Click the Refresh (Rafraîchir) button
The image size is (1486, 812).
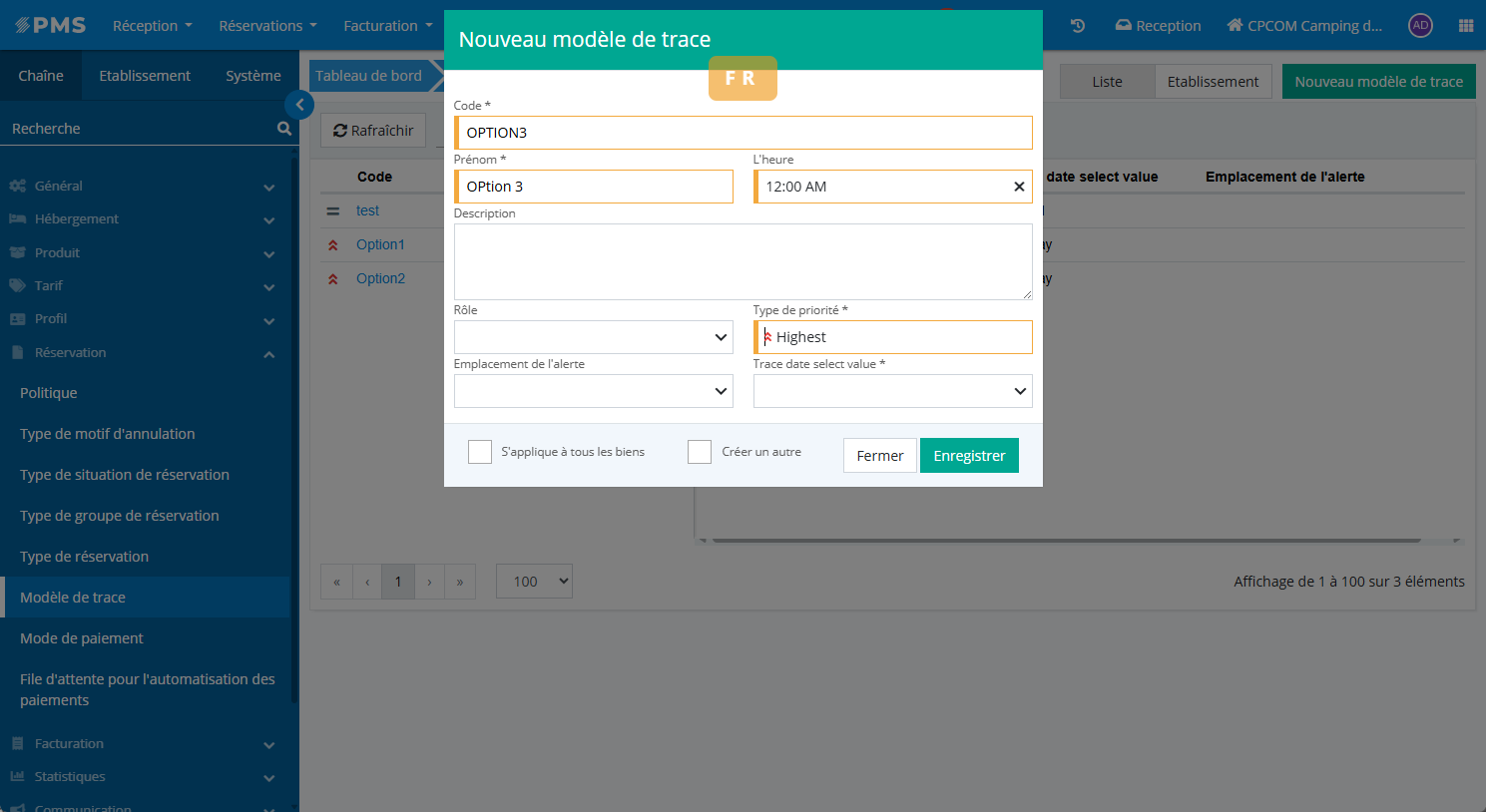click(x=373, y=131)
